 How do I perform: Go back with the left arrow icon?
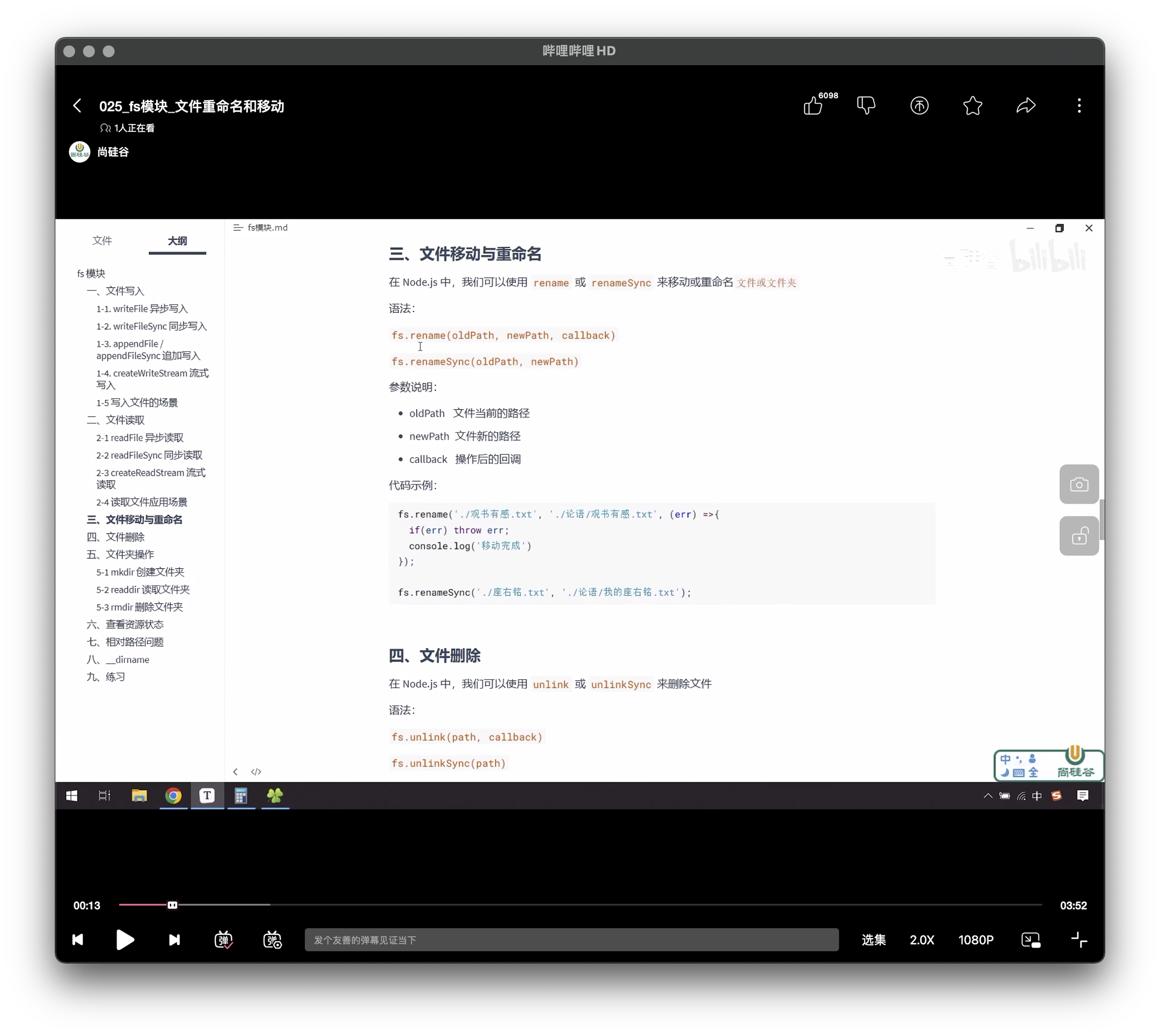78,106
